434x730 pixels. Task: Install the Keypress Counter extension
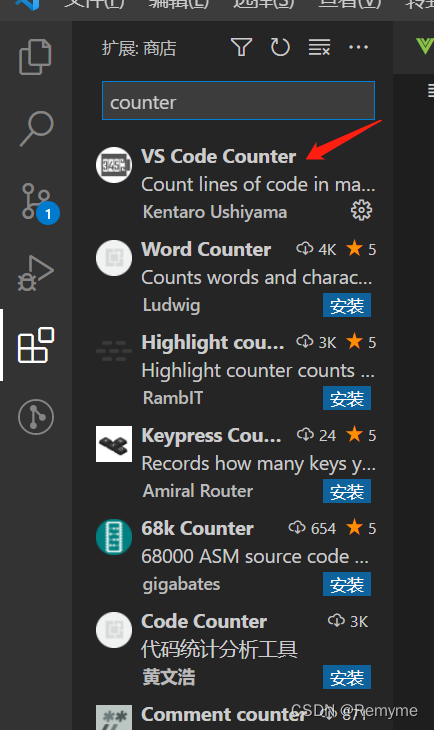point(347,492)
